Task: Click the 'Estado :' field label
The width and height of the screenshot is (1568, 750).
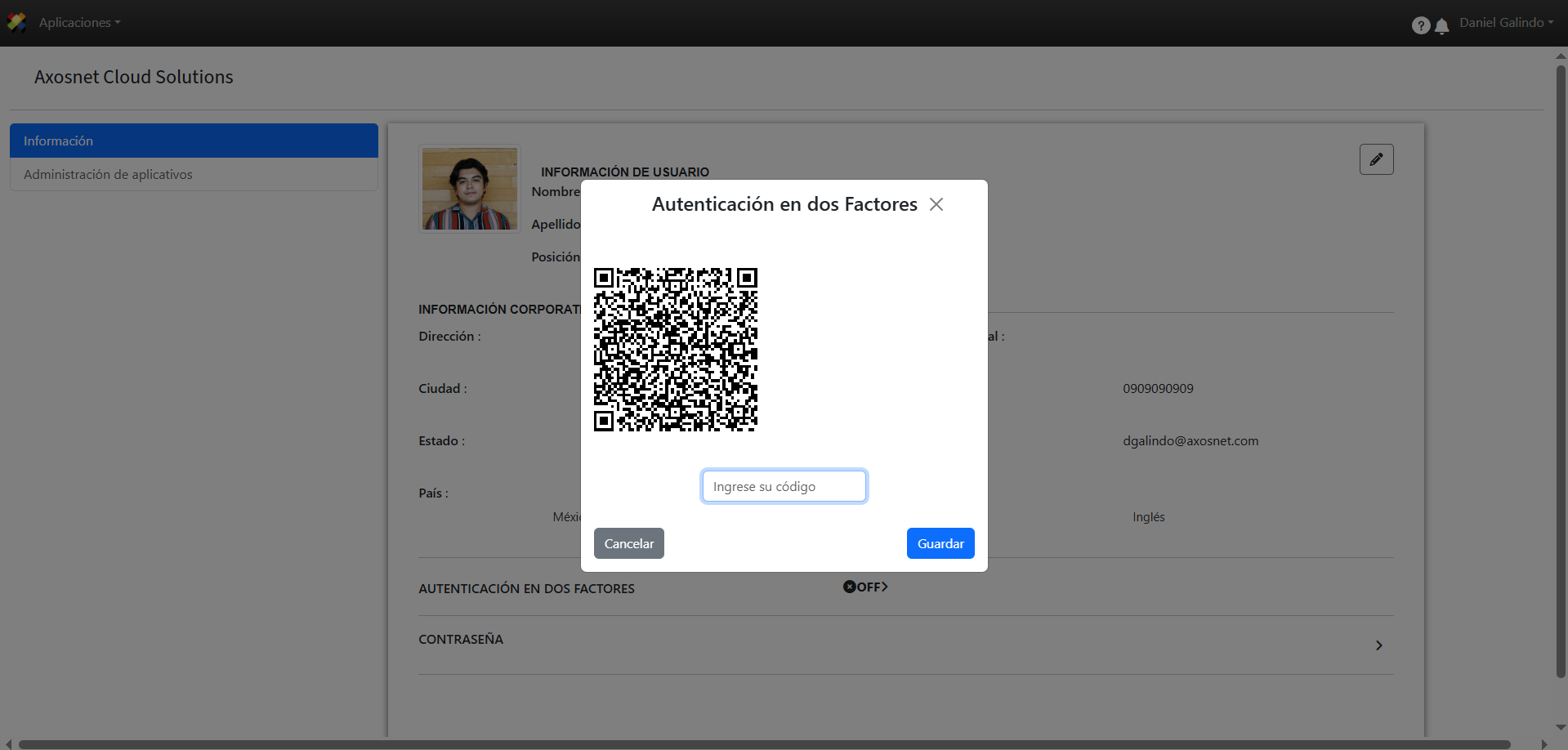Action: pos(441,440)
